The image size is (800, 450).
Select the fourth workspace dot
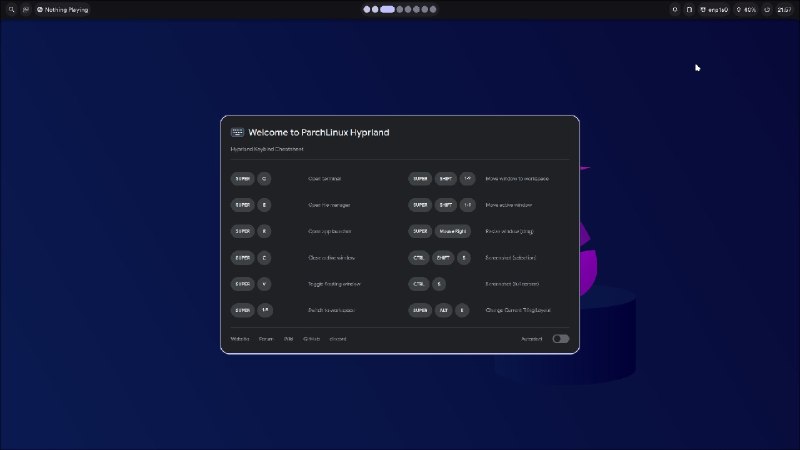400,9
